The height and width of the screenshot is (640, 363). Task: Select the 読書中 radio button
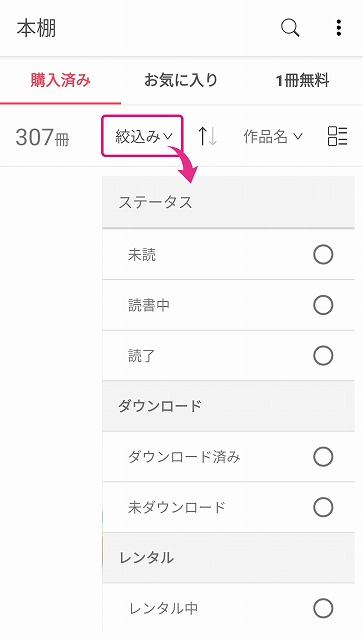click(323, 305)
